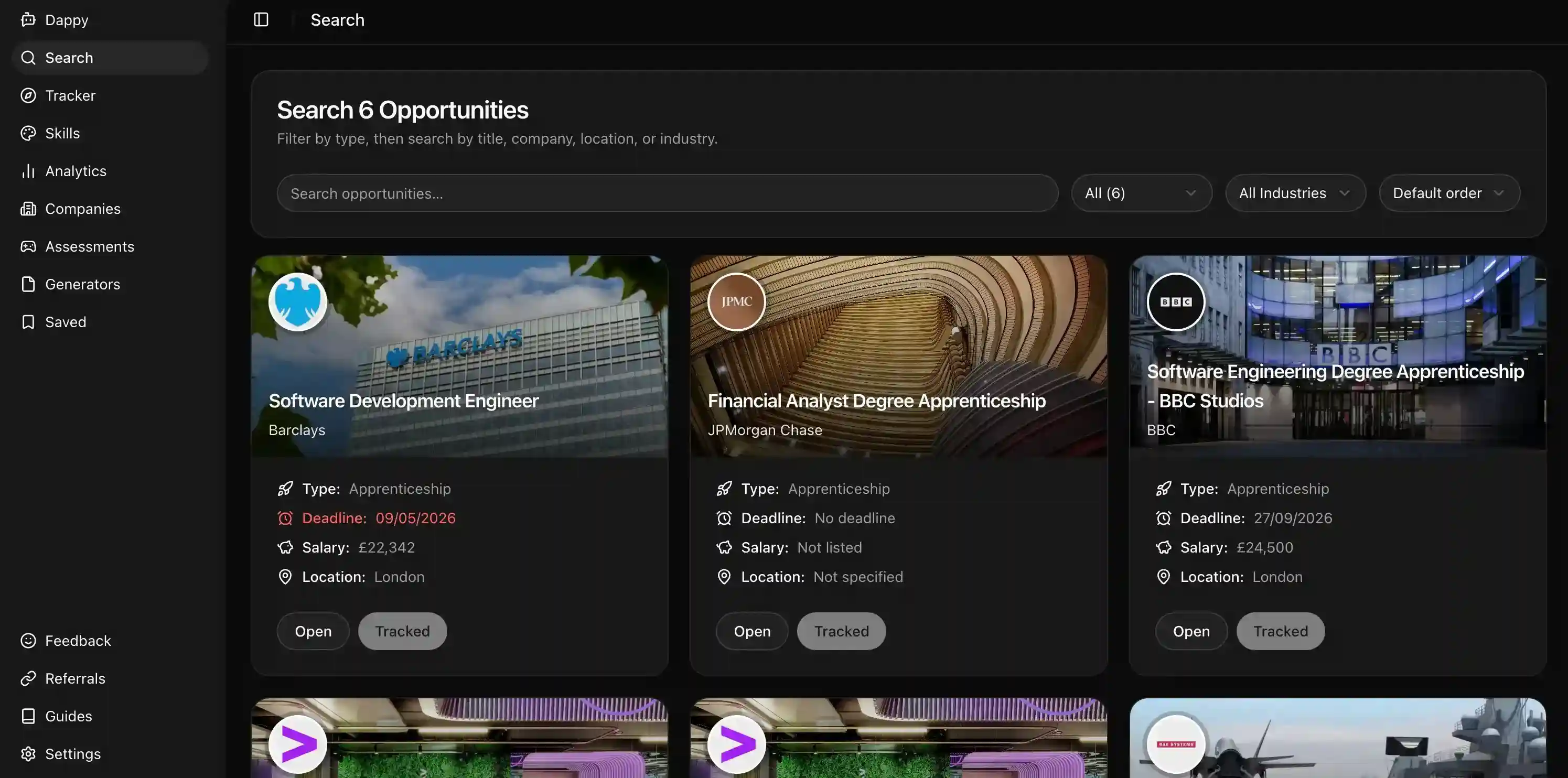Click Open on the BBC card
Image resolution: width=1568 pixels, height=778 pixels.
point(1191,631)
